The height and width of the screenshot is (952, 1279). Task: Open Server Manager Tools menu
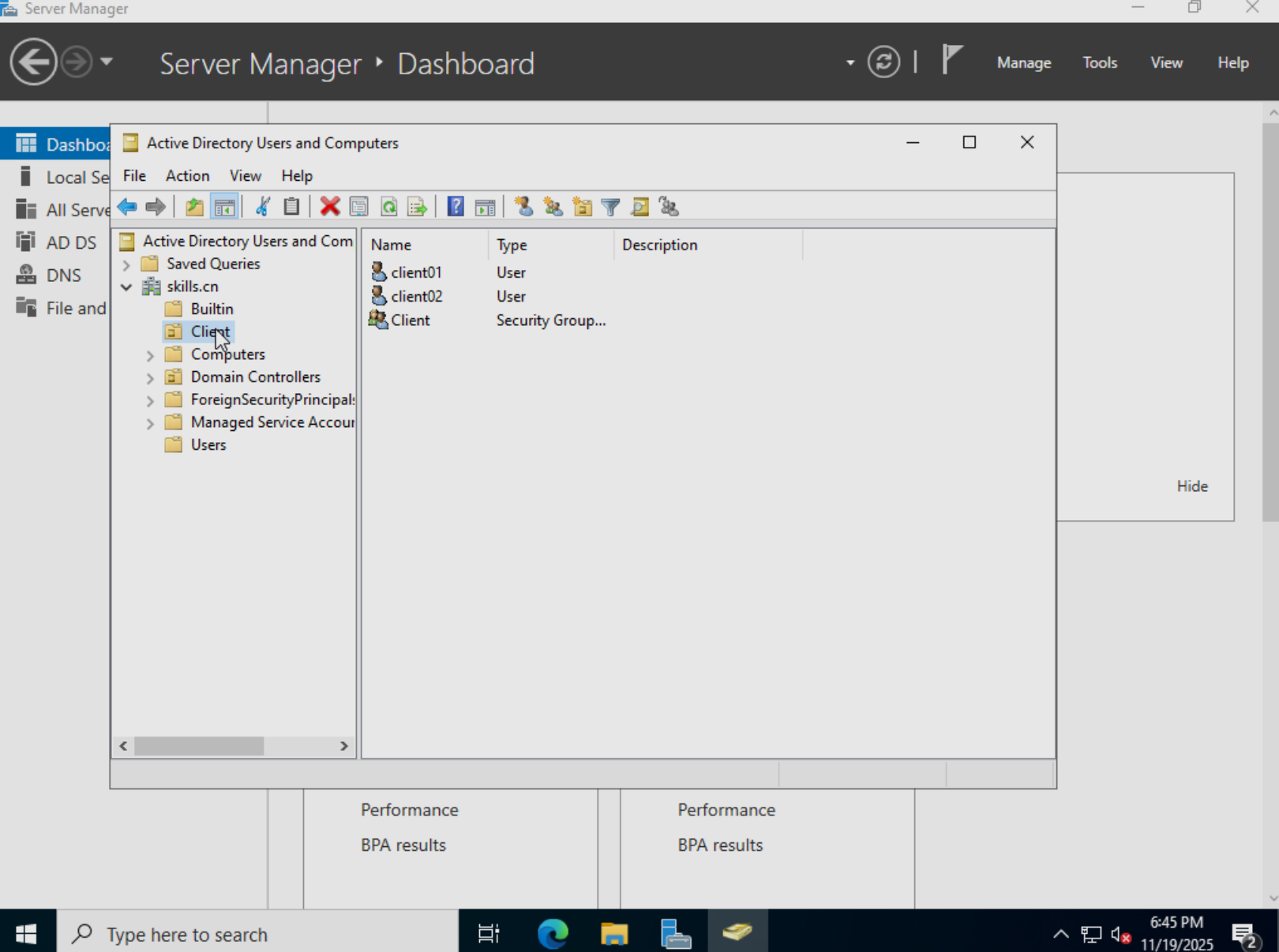pos(1100,62)
